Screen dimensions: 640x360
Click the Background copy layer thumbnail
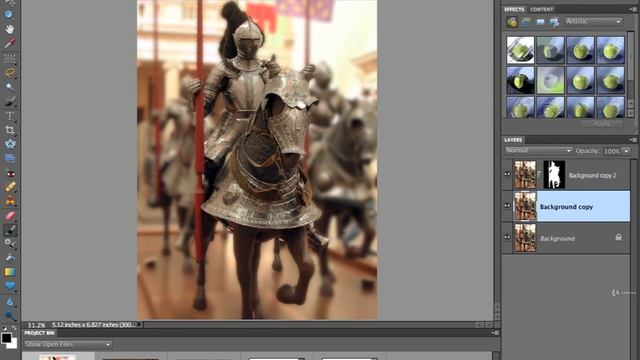[x=525, y=206]
